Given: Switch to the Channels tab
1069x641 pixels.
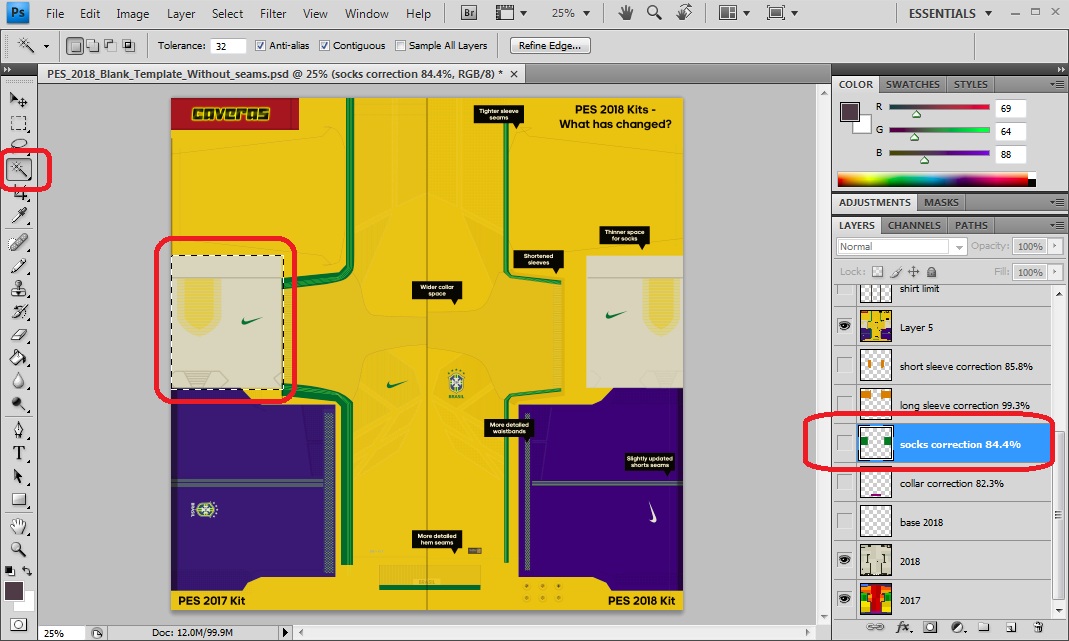Looking at the screenshot, I should [x=914, y=225].
